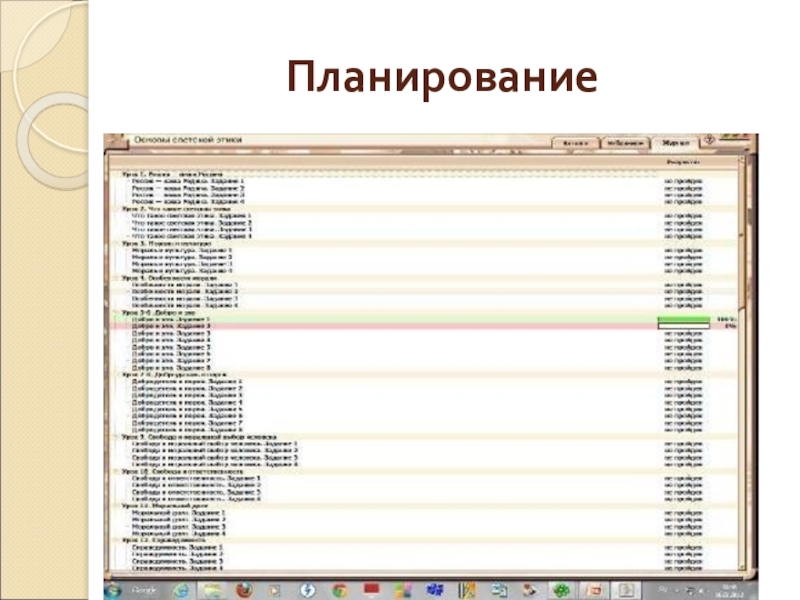Open the pink-highlighted Добро и зло. Задание 2
Viewport: 800px width, 600px height.
(171, 326)
